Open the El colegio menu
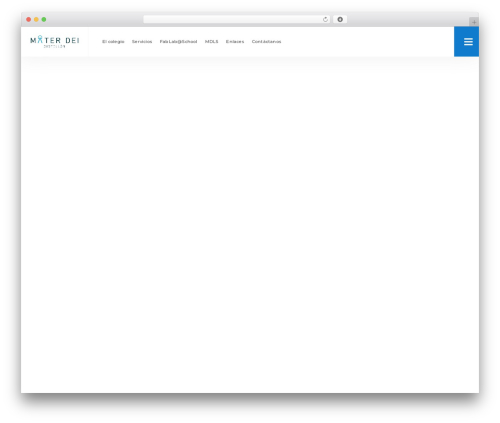Screen dimensions: 500x423 coord(113,42)
